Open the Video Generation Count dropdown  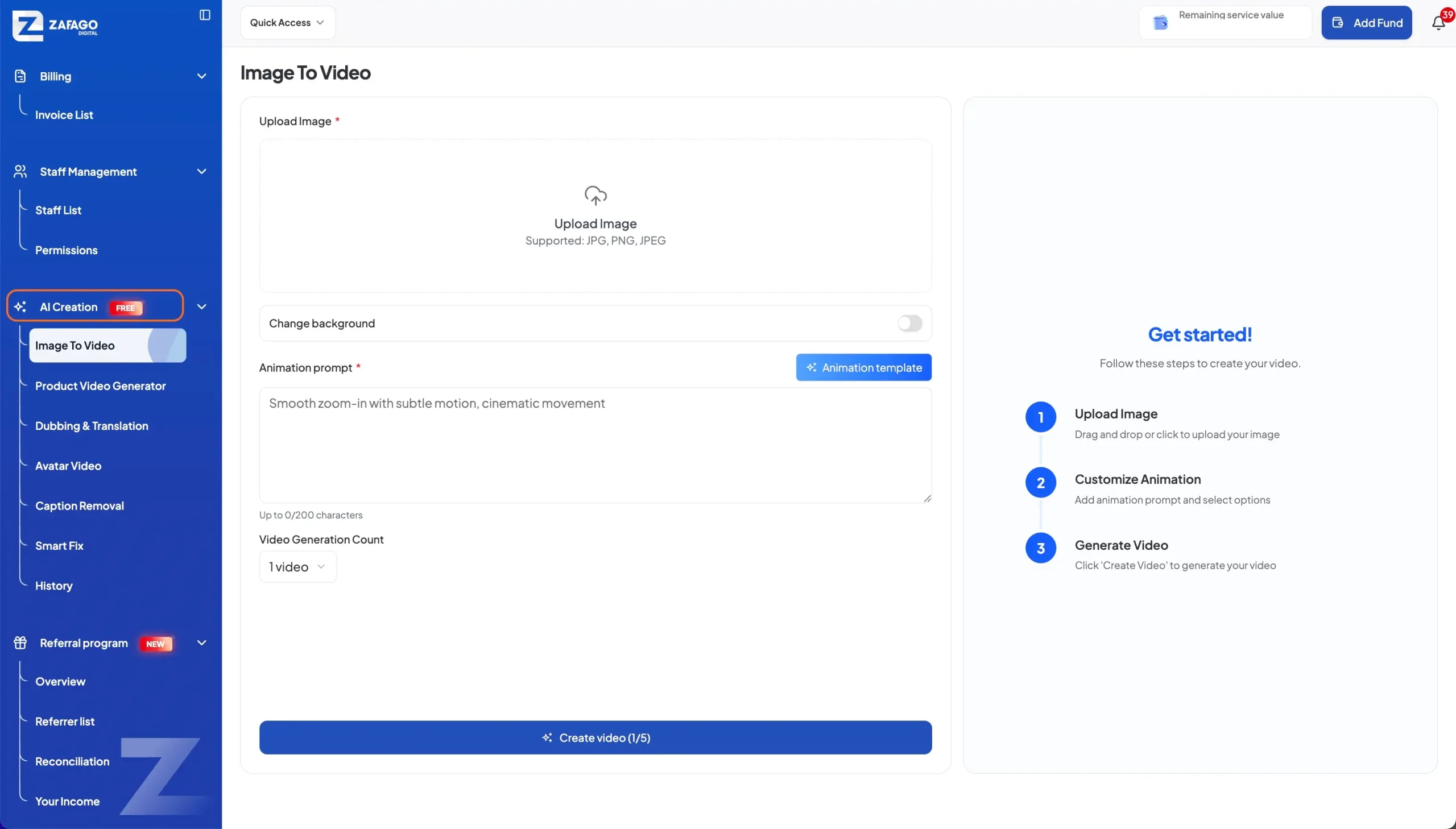[x=298, y=566]
